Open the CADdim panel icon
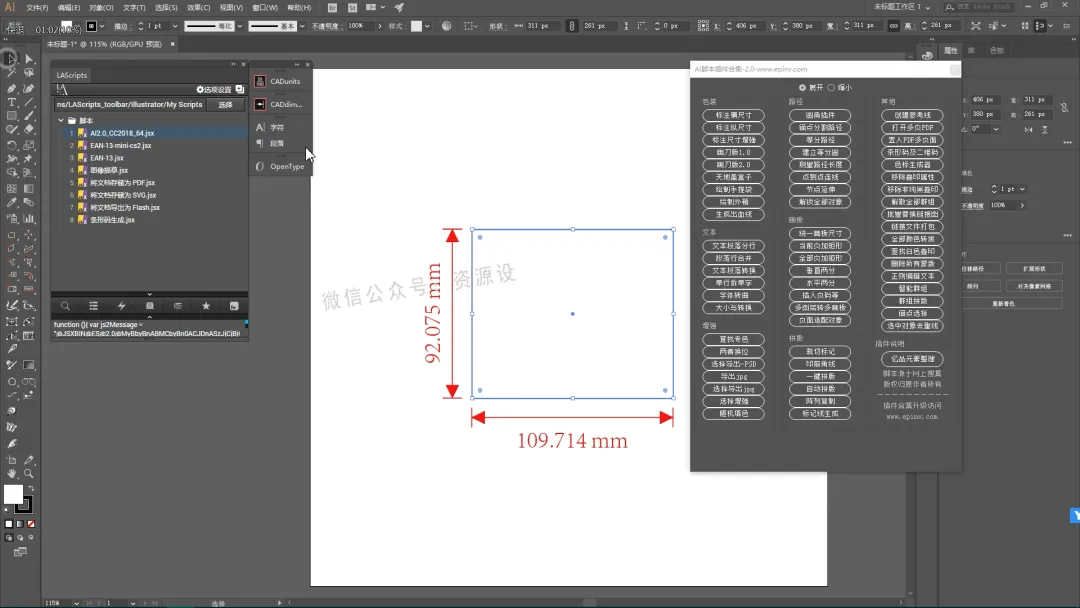The width and height of the screenshot is (1080, 608). coord(260,104)
